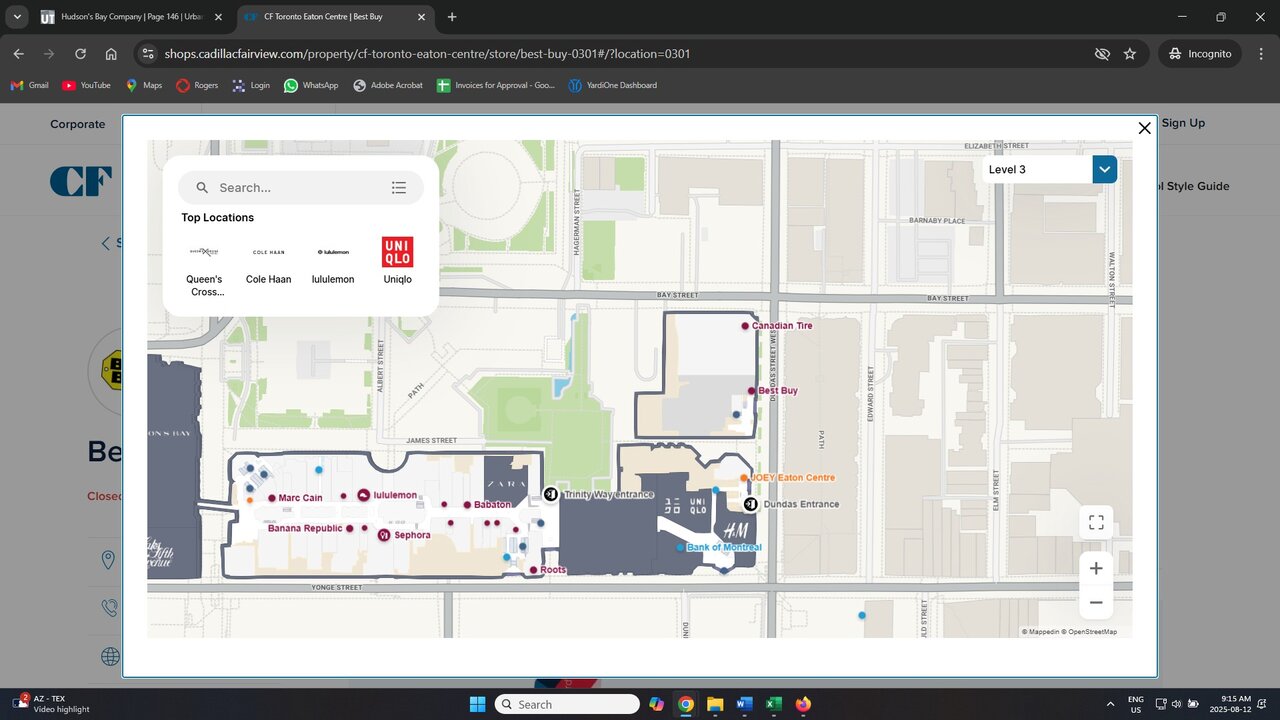Close the map dialog with X
This screenshot has width=1280, height=720.
coord(1145,128)
